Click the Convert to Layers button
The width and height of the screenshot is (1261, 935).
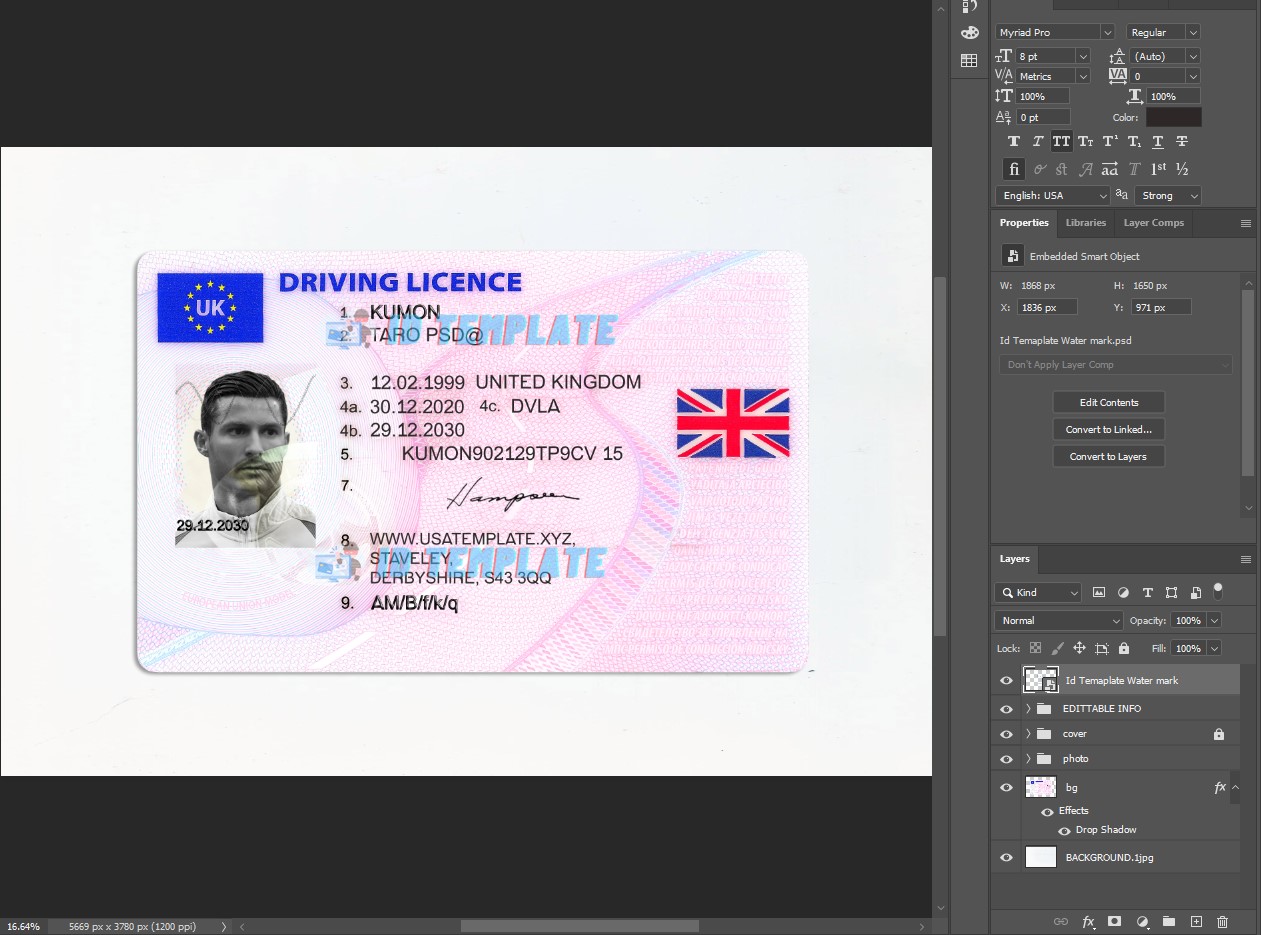[1108, 456]
